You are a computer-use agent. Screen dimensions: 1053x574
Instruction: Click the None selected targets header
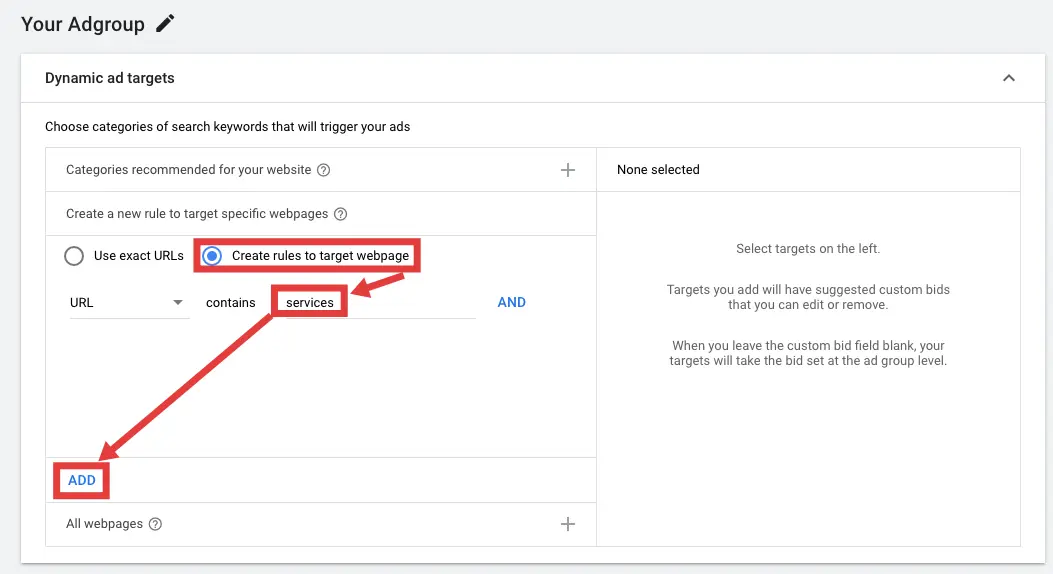point(658,170)
